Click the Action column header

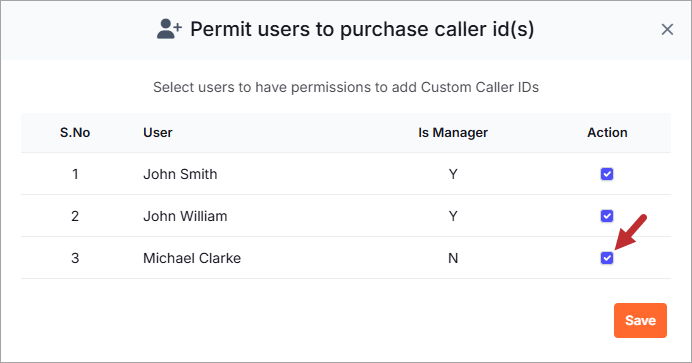coord(607,133)
